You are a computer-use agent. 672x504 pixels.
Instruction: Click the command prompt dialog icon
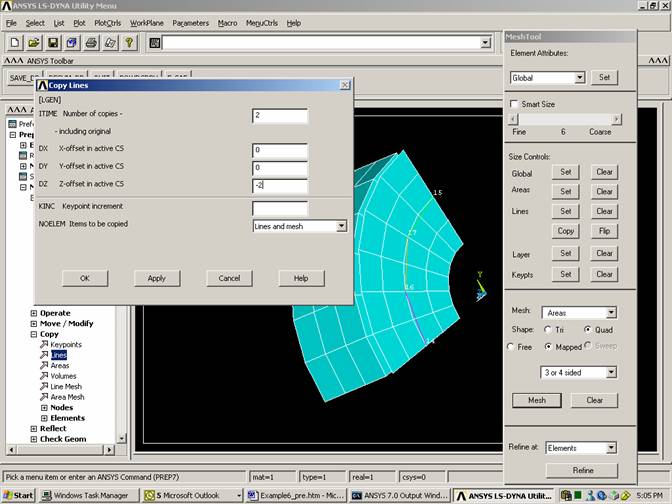[x=155, y=43]
